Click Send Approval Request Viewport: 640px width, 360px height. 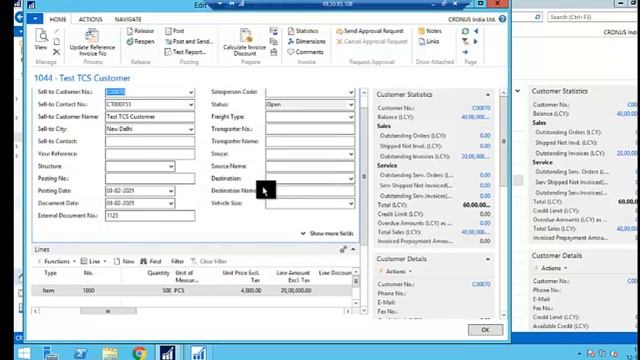[370, 31]
